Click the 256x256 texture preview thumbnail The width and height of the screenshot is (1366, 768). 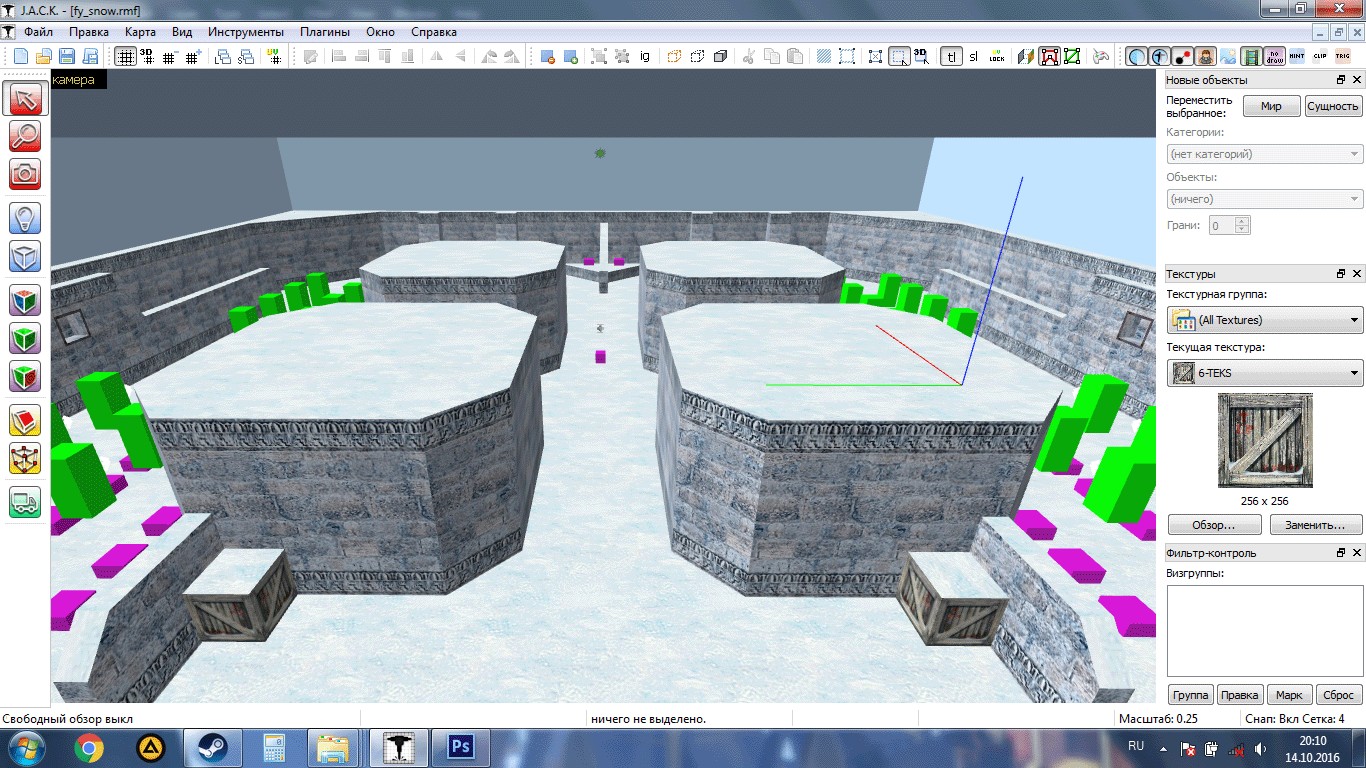[1266, 440]
